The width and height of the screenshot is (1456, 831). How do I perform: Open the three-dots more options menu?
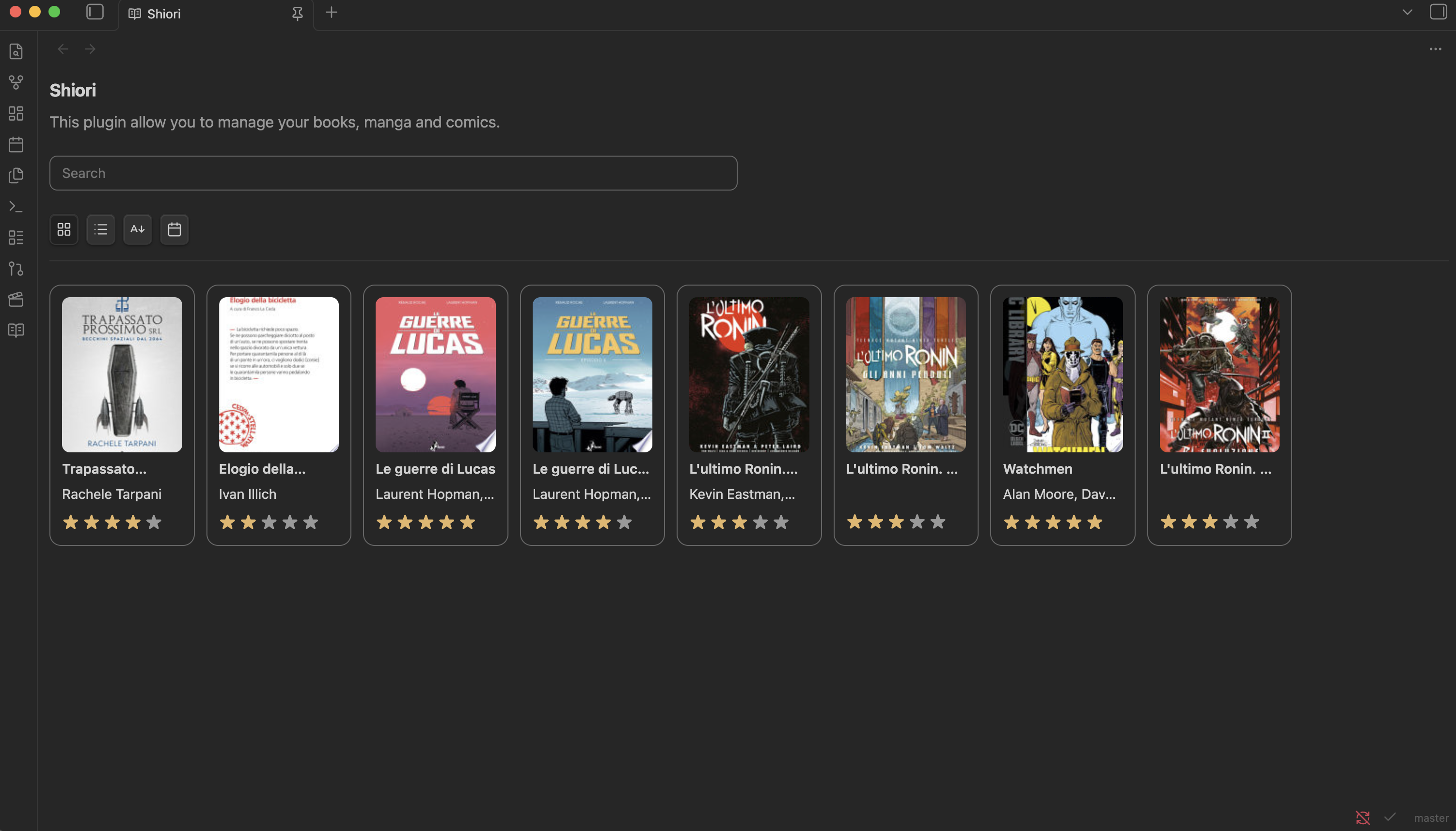(x=1436, y=49)
